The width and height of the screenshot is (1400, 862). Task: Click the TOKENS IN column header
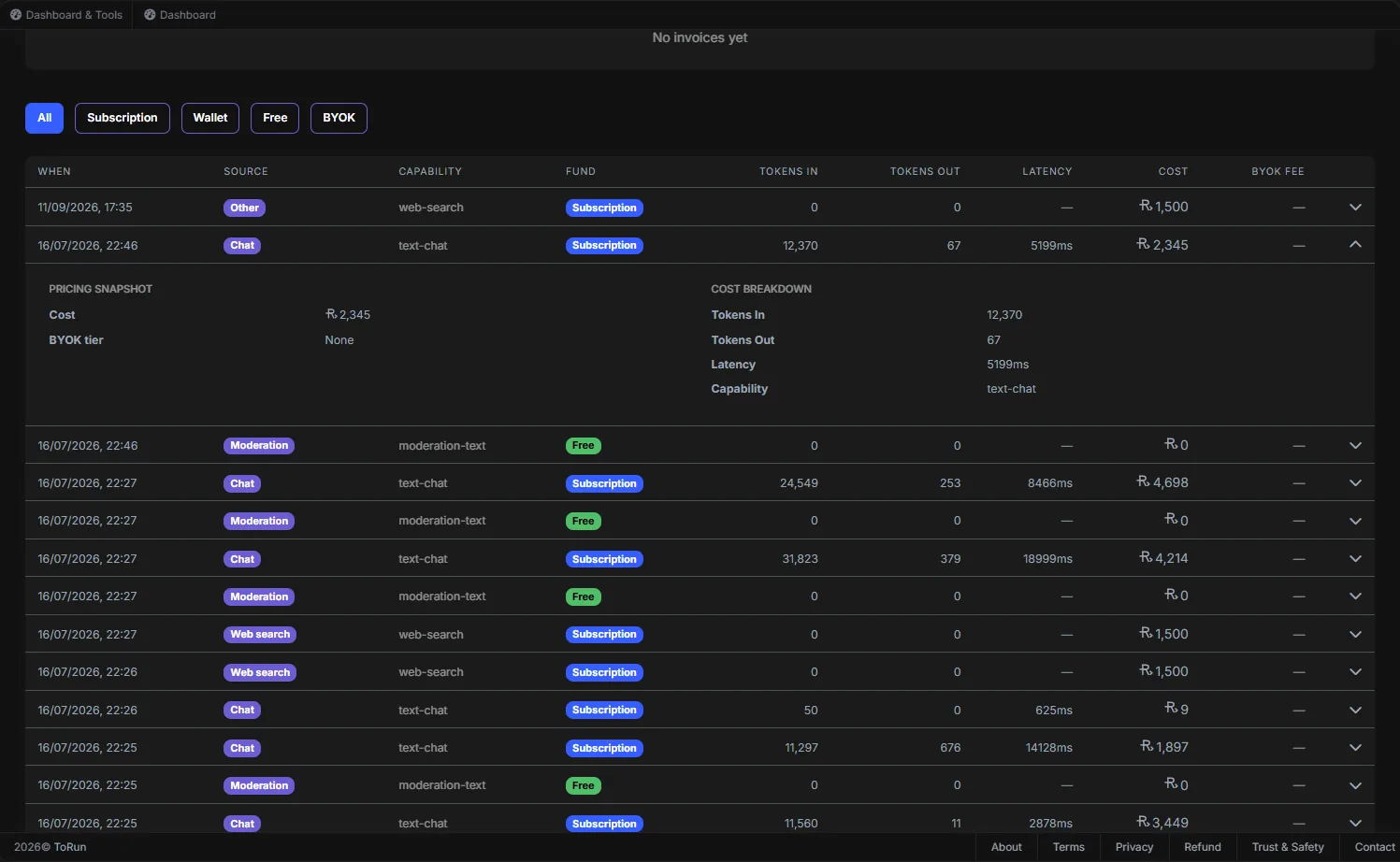(x=788, y=172)
